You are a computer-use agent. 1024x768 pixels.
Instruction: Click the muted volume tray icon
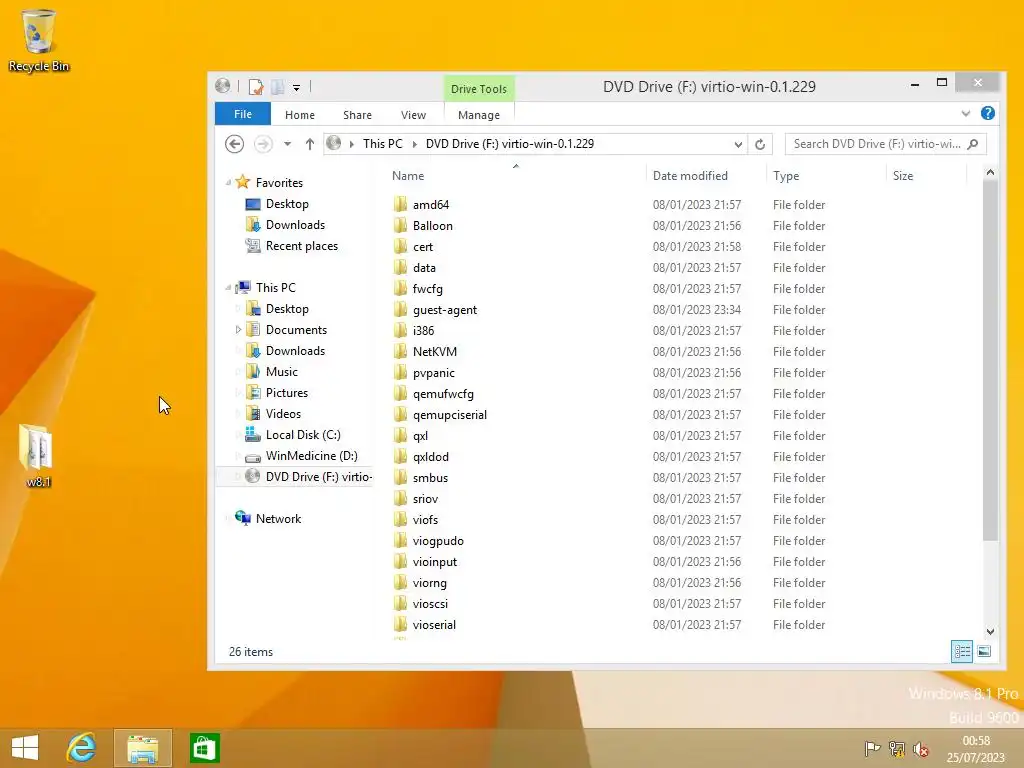pyautogui.click(x=921, y=749)
